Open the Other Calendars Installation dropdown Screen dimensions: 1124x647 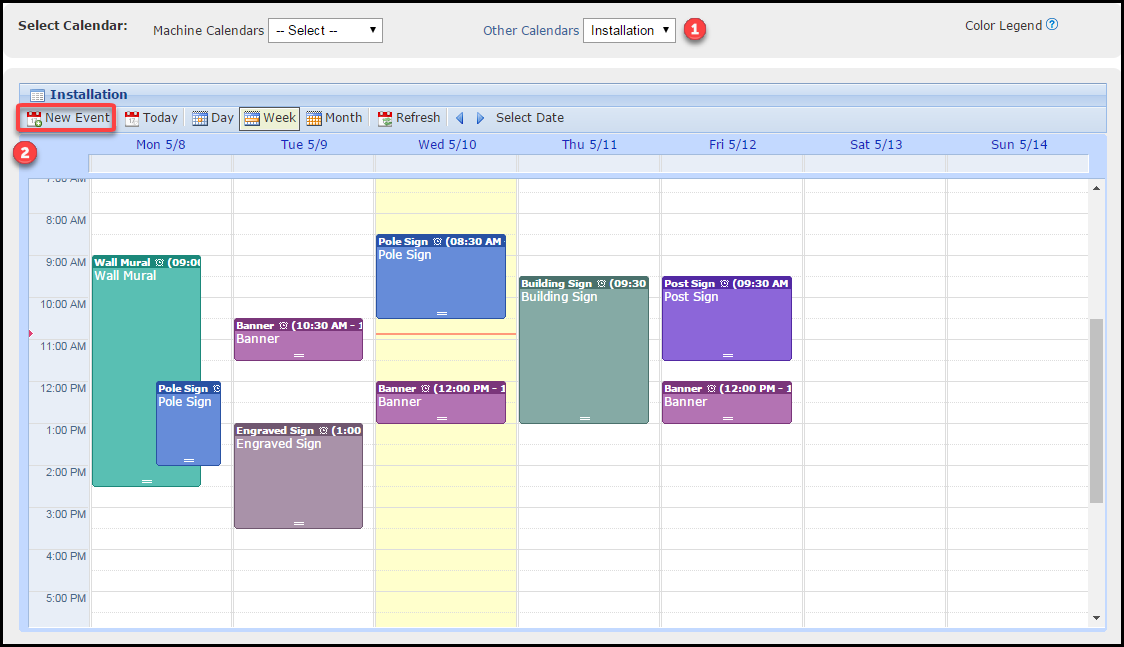coord(629,30)
